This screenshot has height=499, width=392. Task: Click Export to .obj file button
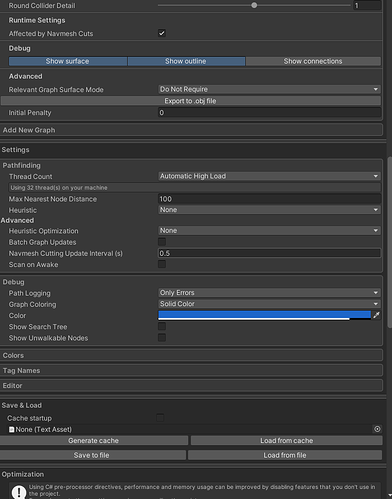(191, 101)
